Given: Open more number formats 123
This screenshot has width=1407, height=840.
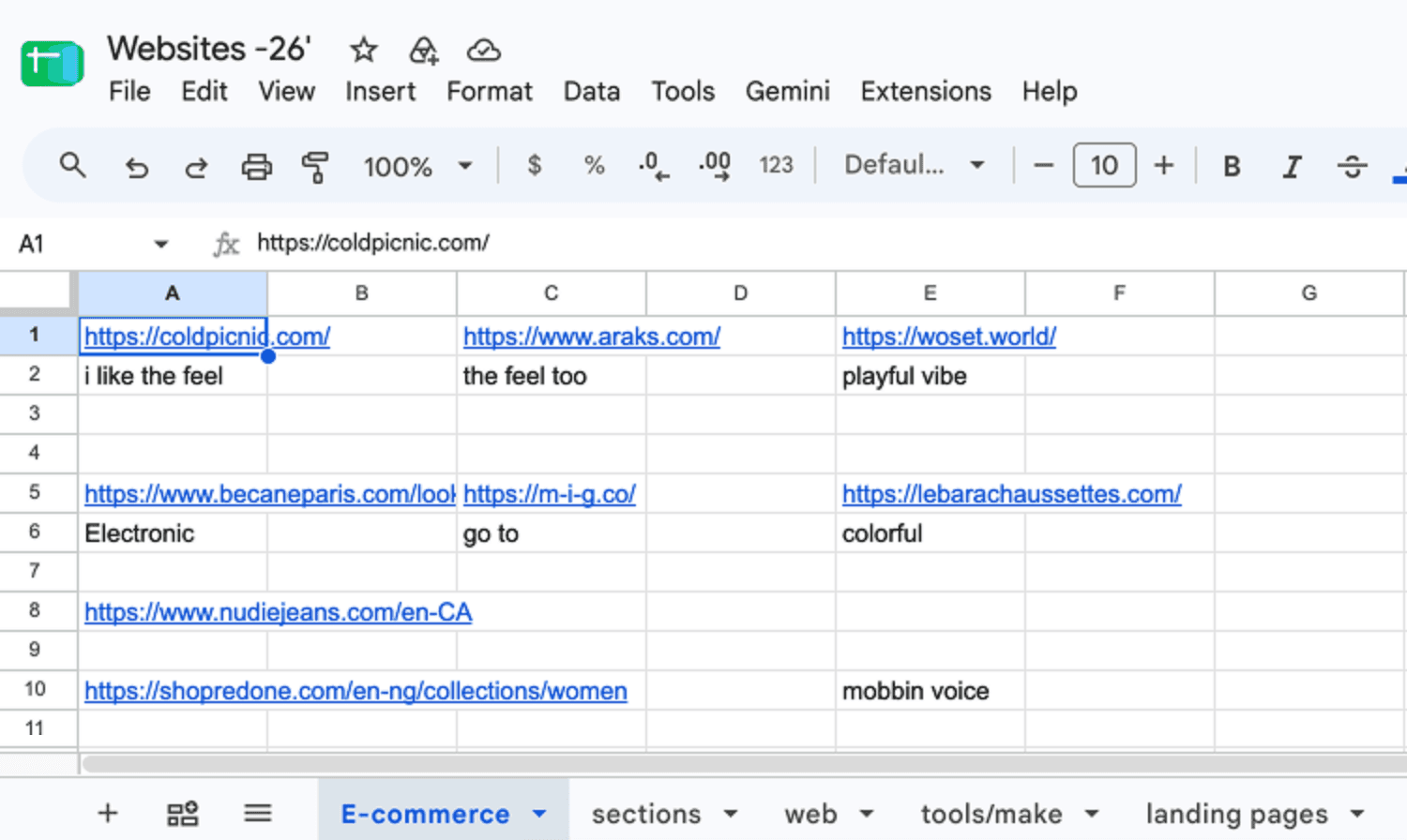Looking at the screenshot, I should (x=776, y=166).
